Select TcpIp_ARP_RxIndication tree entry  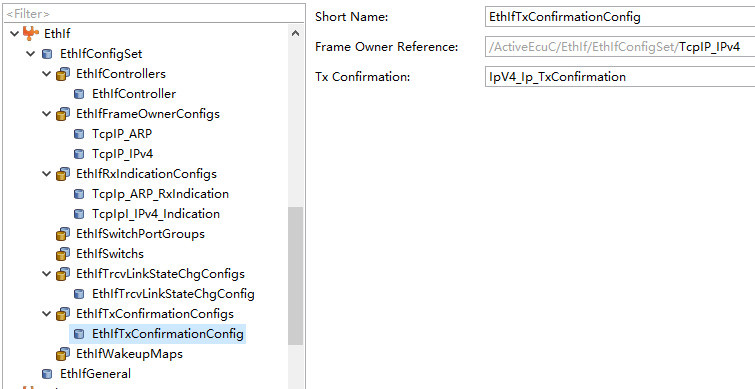pos(160,194)
